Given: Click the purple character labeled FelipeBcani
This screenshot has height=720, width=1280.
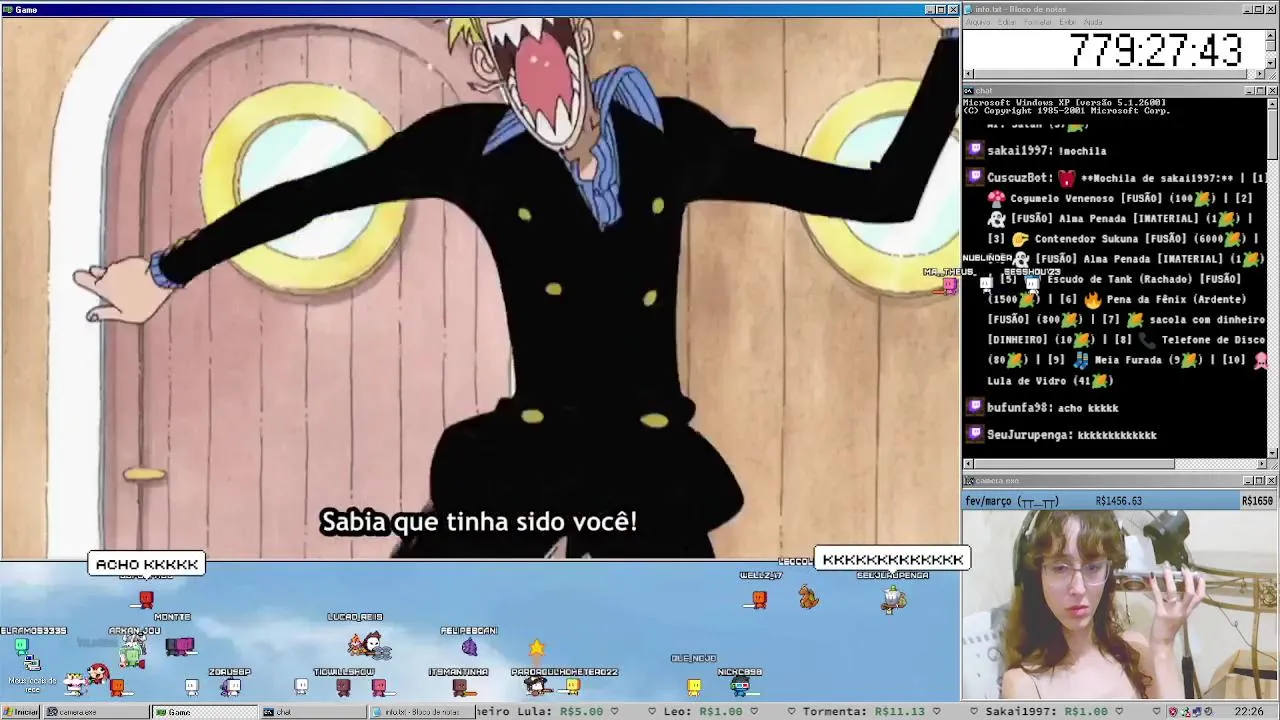Looking at the screenshot, I should pyautogui.click(x=469, y=647).
